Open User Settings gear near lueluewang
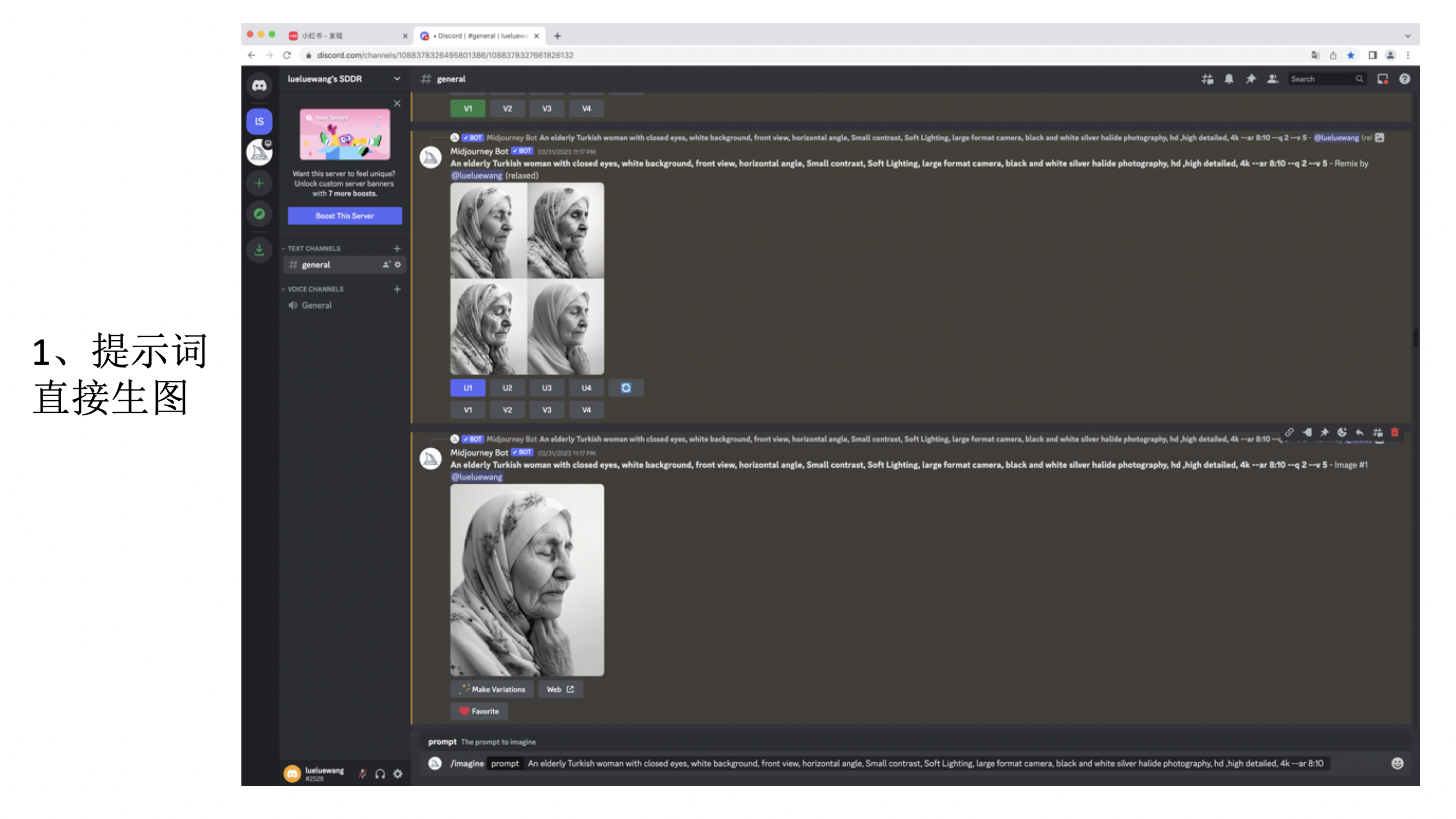 tap(398, 774)
